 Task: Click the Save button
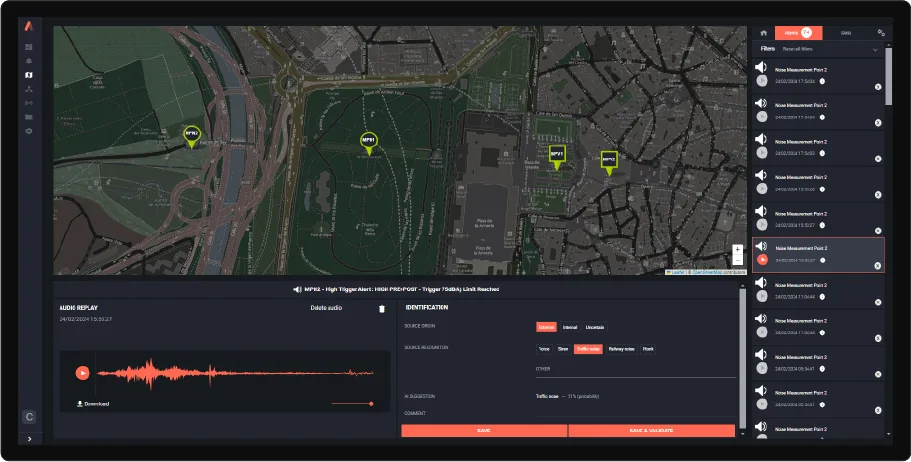pos(484,431)
